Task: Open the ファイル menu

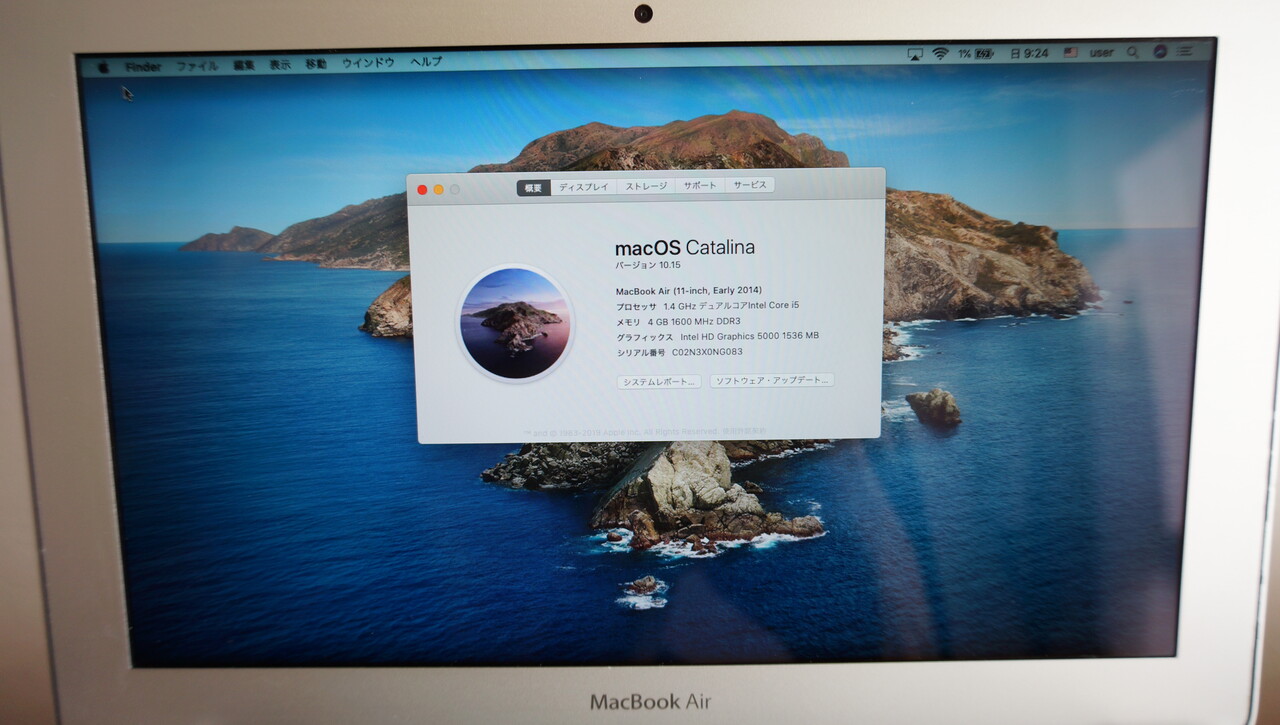Action: [x=197, y=66]
